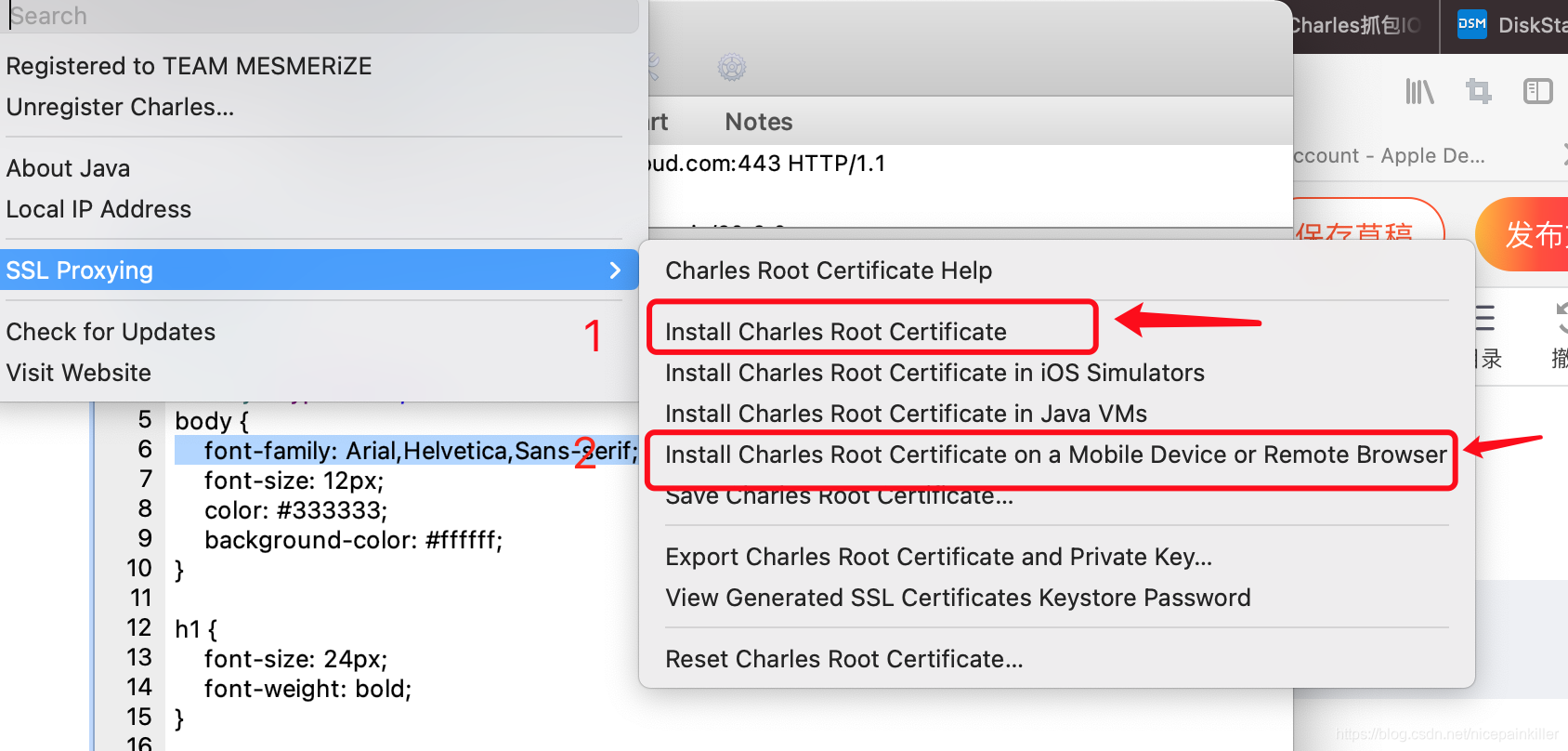Screen dimensions: 1568x751
Task: Install Charles Root Certificate in Java VMs
Action: (x=906, y=414)
